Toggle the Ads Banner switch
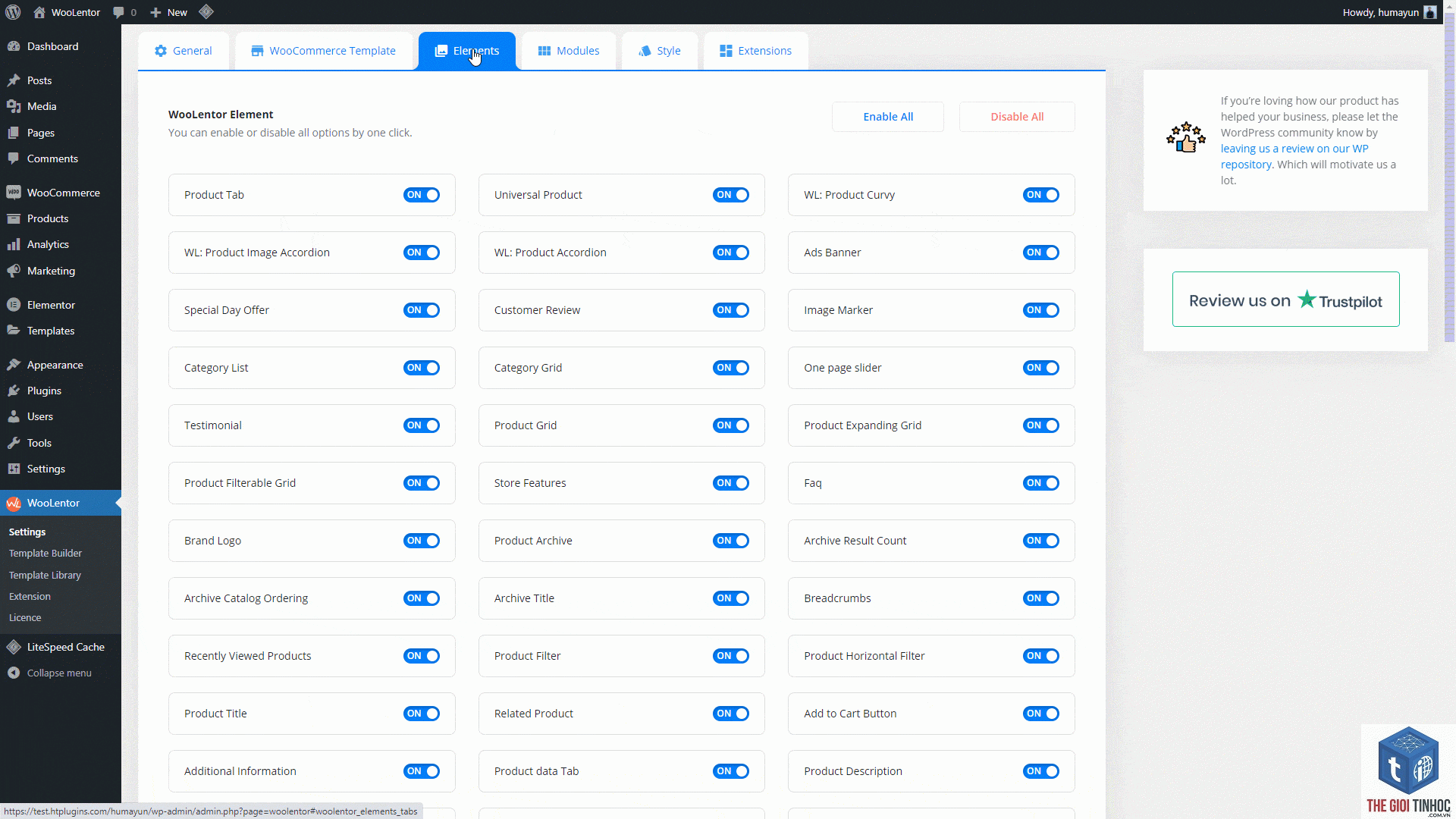The width and height of the screenshot is (1456, 819). pyautogui.click(x=1041, y=253)
